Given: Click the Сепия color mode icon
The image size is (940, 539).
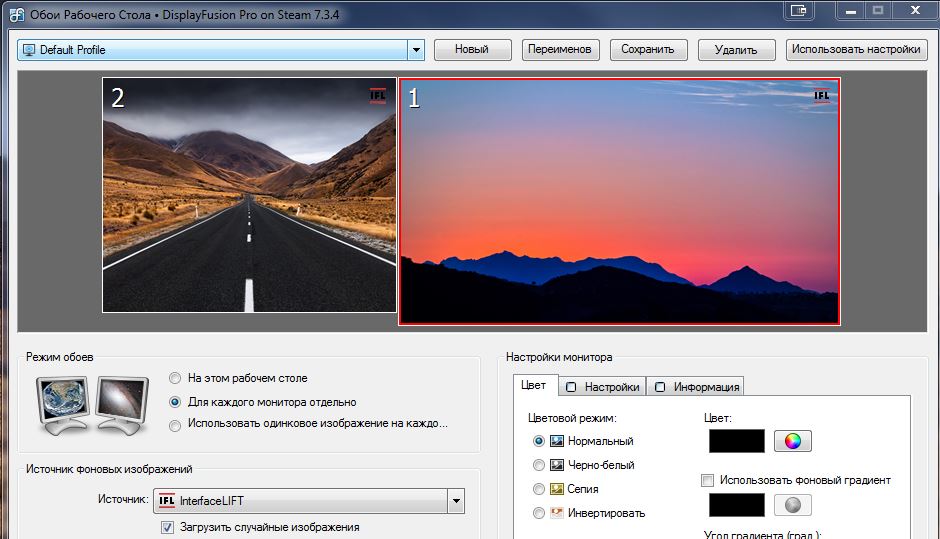Looking at the screenshot, I should coord(557,489).
